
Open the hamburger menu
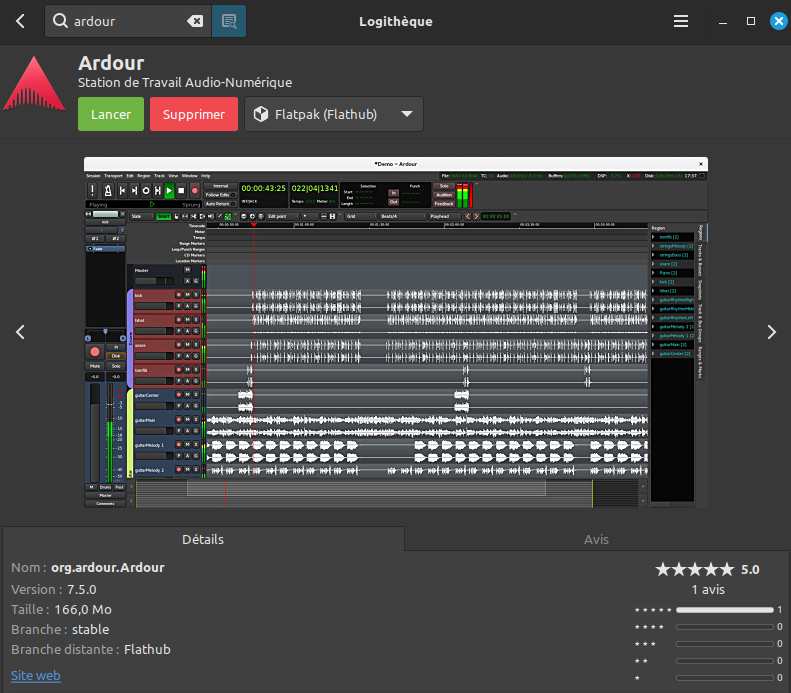click(681, 21)
